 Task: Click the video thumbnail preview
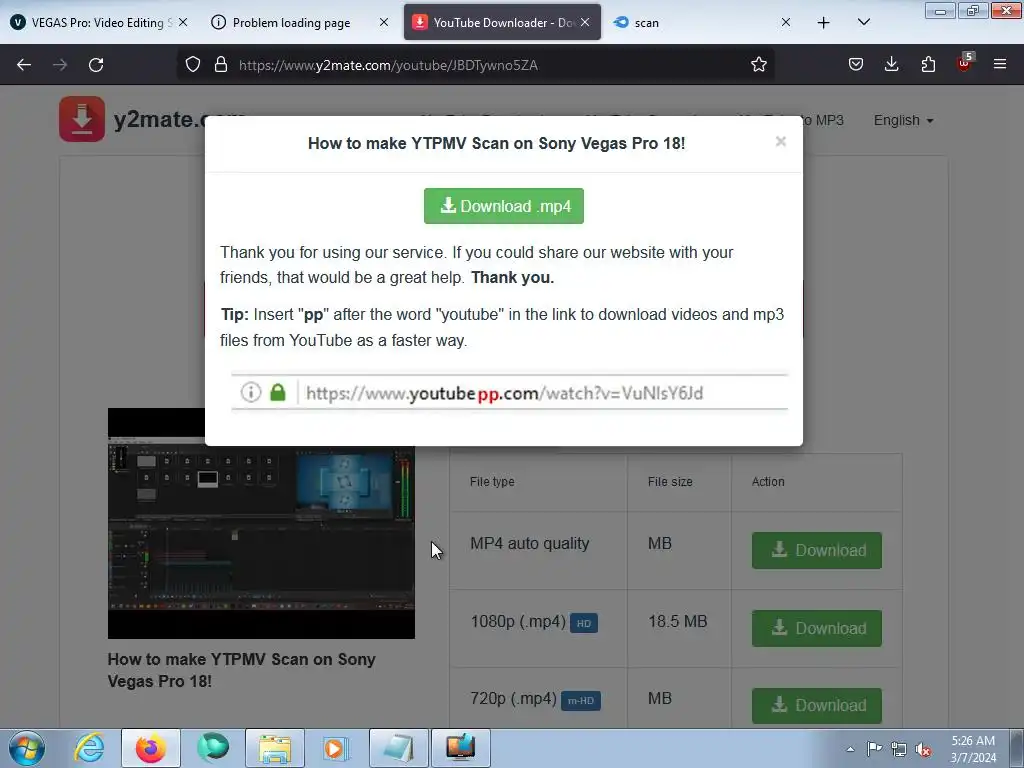[x=261, y=523]
